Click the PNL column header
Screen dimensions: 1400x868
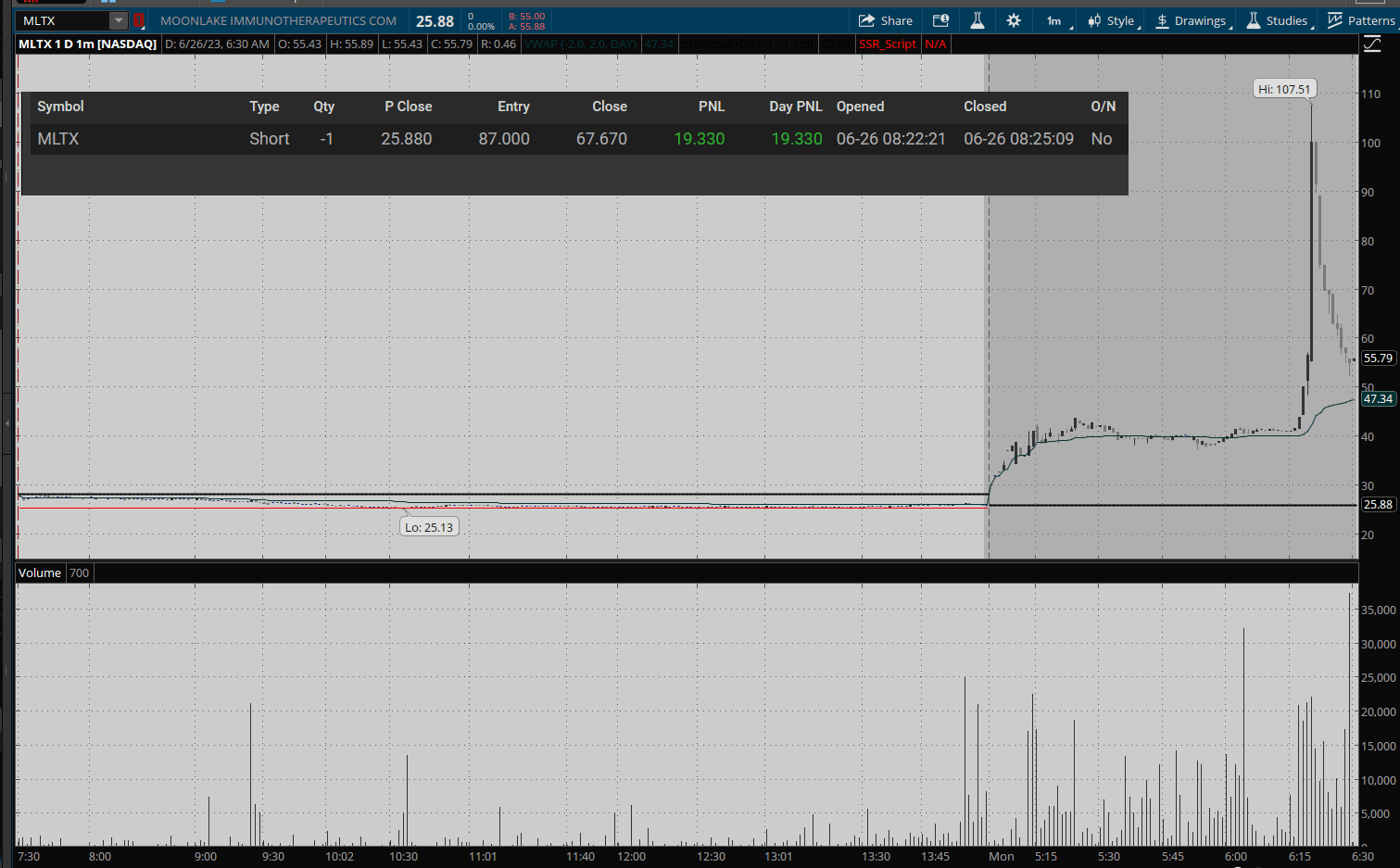[712, 107]
